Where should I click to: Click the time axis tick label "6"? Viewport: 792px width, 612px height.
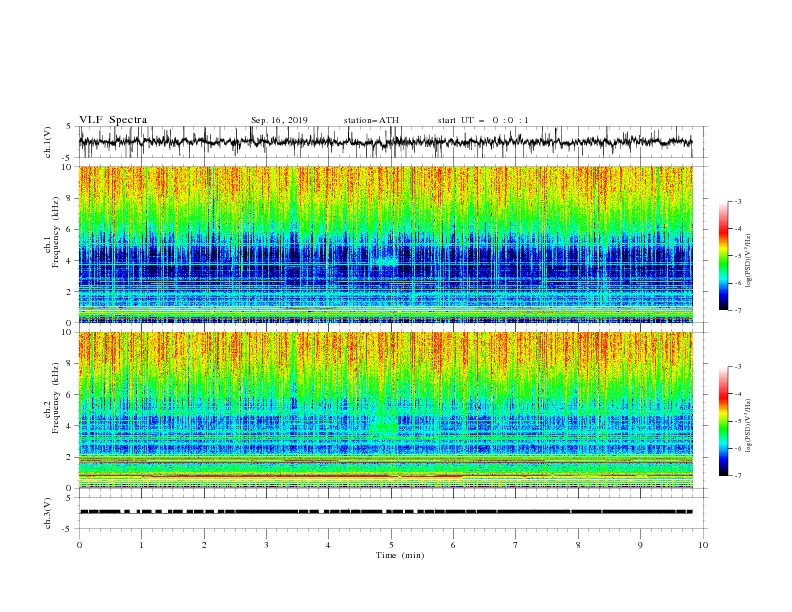pyautogui.click(x=453, y=545)
